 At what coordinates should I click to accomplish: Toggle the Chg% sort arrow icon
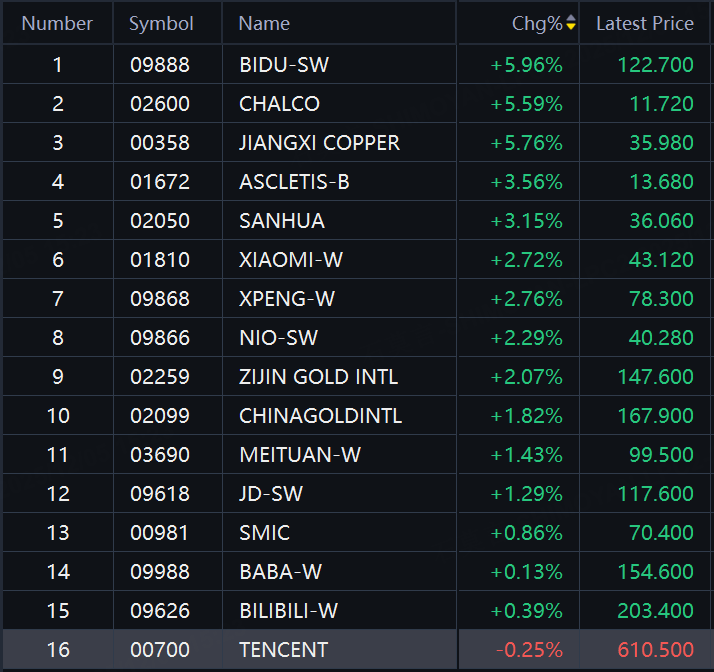click(x=571, y=22)
